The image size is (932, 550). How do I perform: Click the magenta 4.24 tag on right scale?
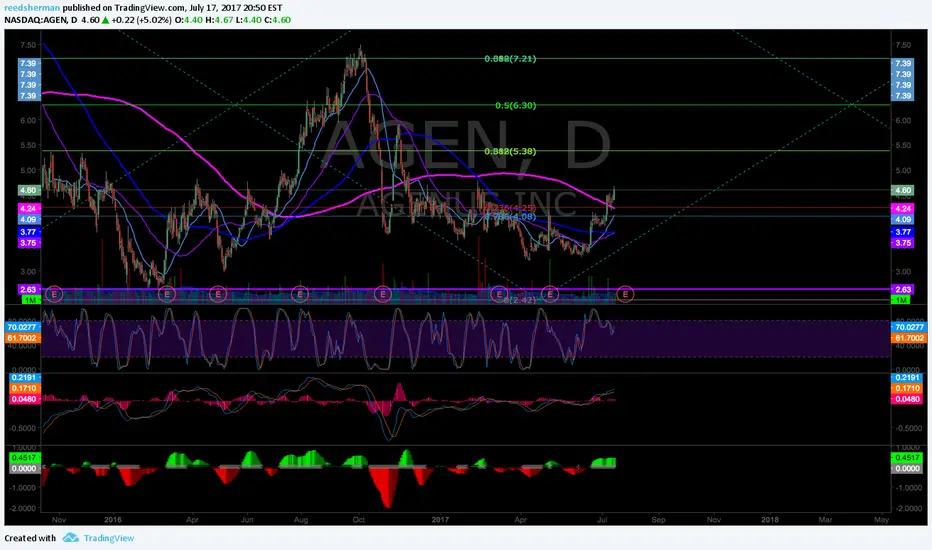(903, 209)
